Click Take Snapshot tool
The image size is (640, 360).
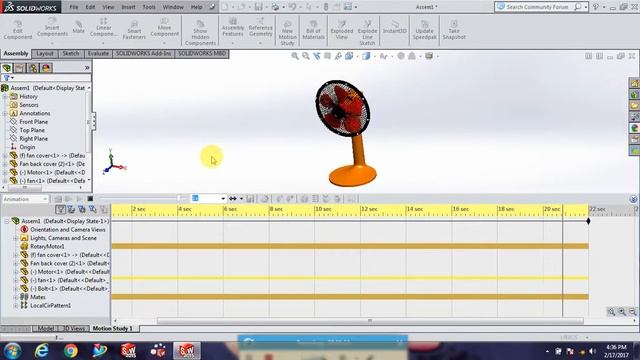tap(454, 30)
